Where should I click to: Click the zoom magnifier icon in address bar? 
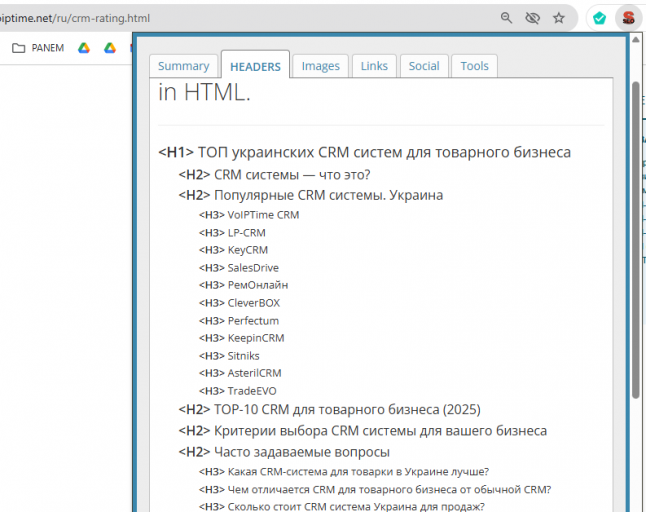point(506,18)
